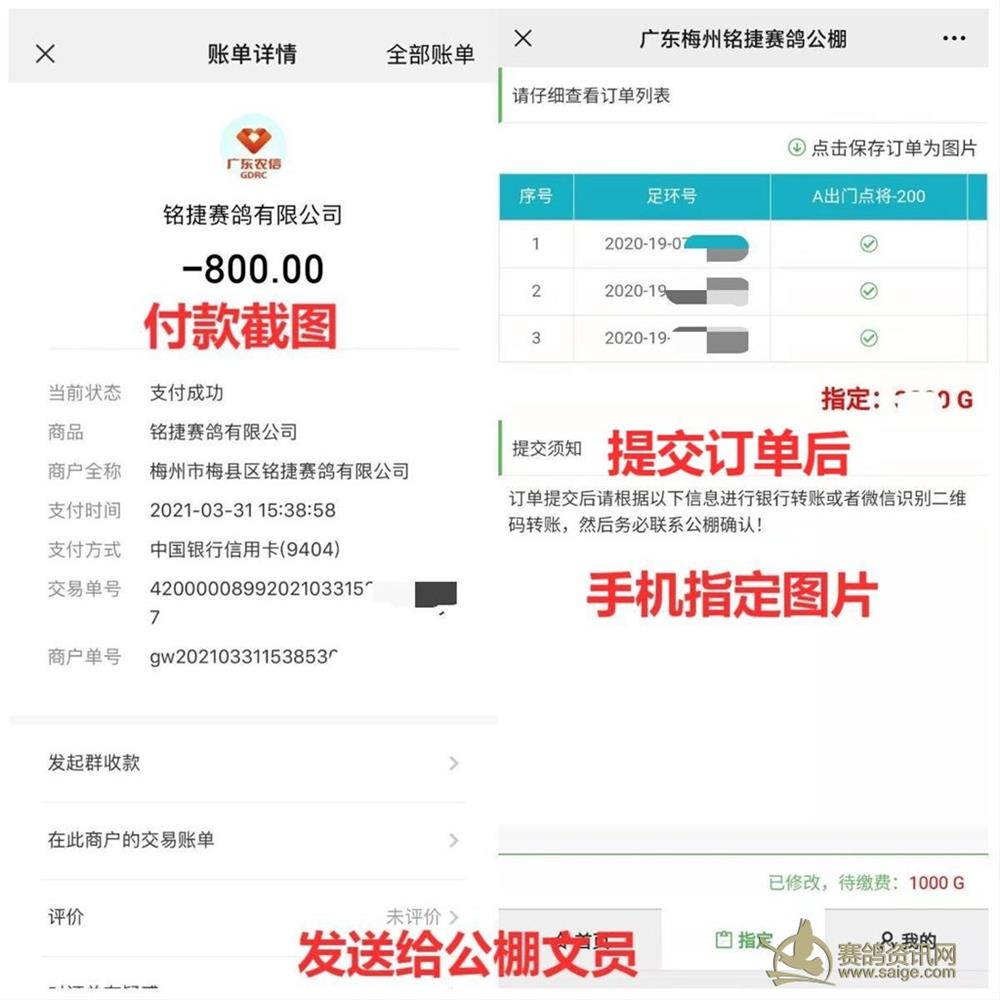Close the 账单详情 bill detail page

pos(45,54)
